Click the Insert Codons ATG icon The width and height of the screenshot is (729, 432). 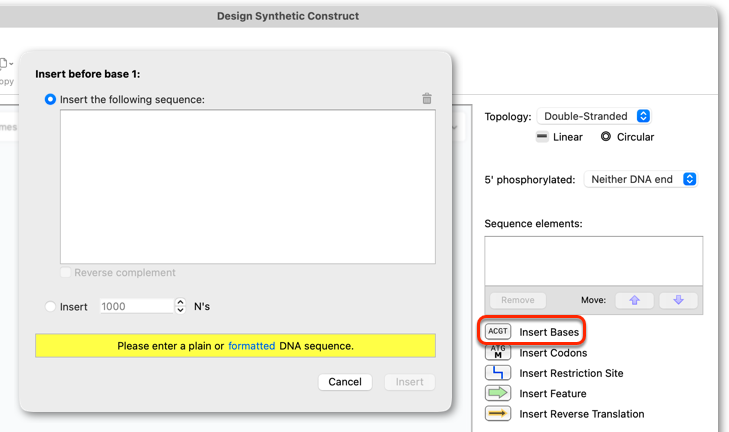[x=497, y=352]
